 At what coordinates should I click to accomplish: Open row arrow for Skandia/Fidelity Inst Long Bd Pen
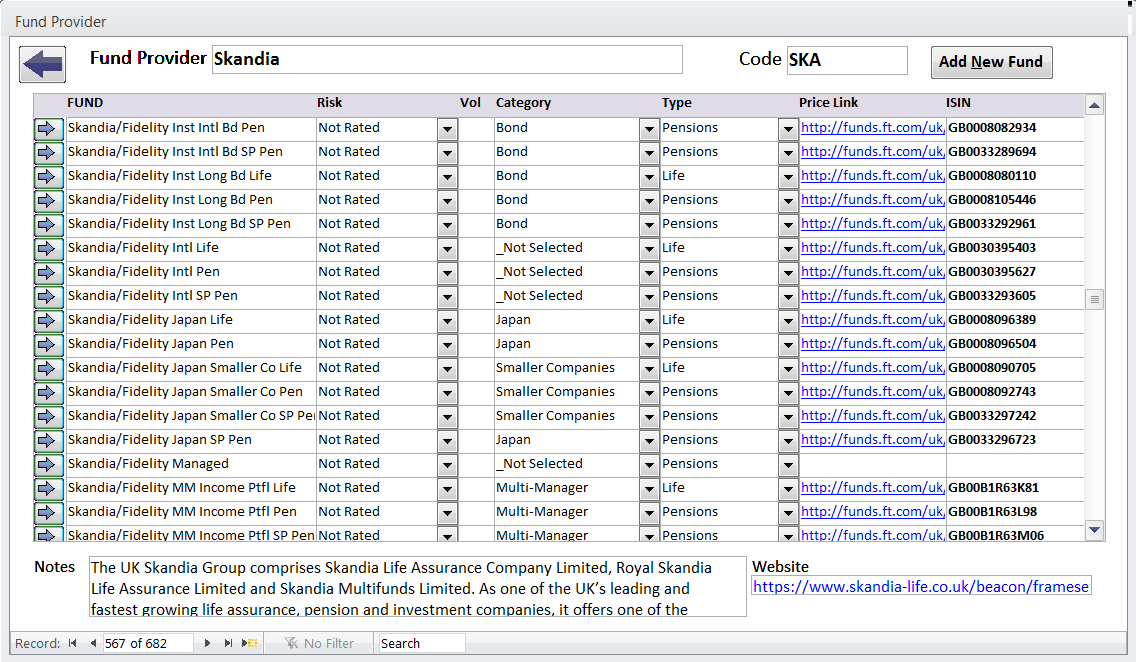49,201
